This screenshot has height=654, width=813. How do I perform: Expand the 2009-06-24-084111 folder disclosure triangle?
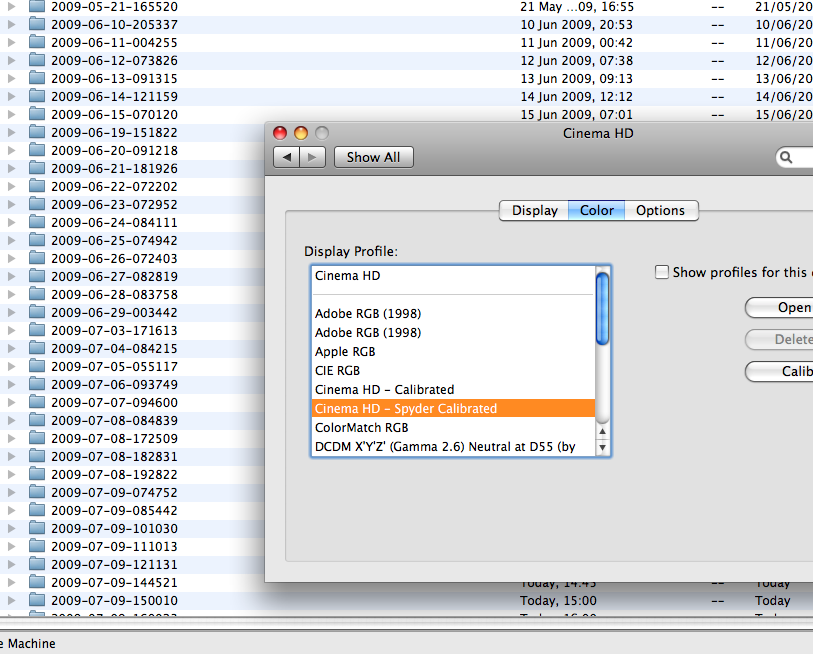pyautogui.click(x=11, y=222)
